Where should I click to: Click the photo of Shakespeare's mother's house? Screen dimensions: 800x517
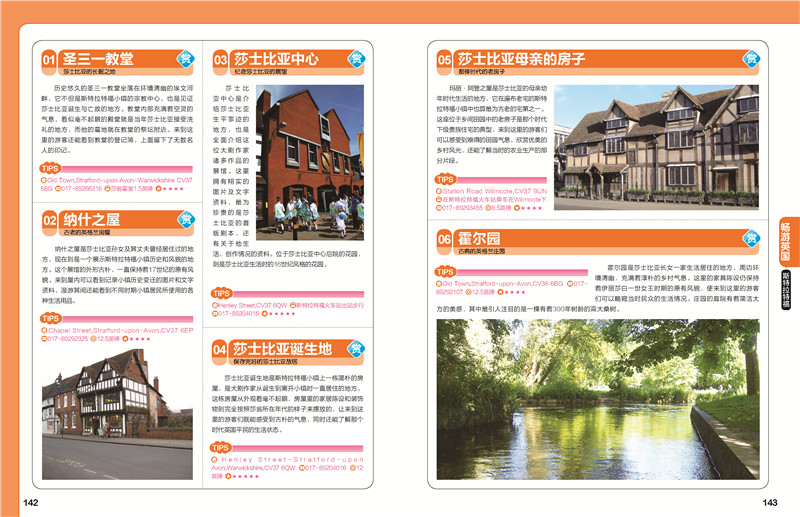pyautogui.click(x=656, y=147)
